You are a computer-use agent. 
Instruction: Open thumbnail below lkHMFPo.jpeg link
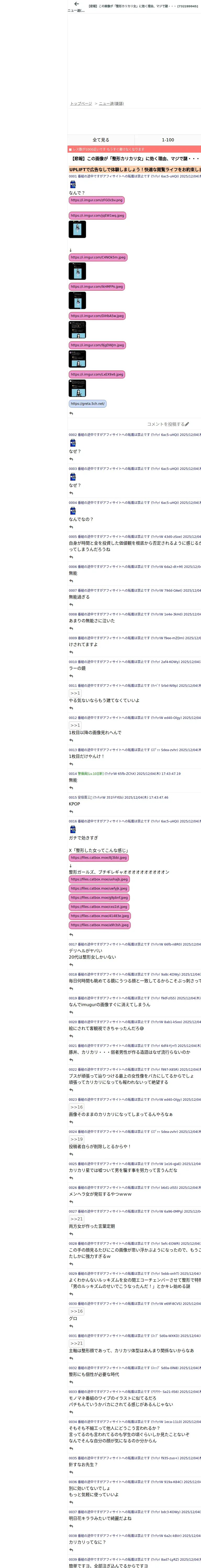pos(77,301)
